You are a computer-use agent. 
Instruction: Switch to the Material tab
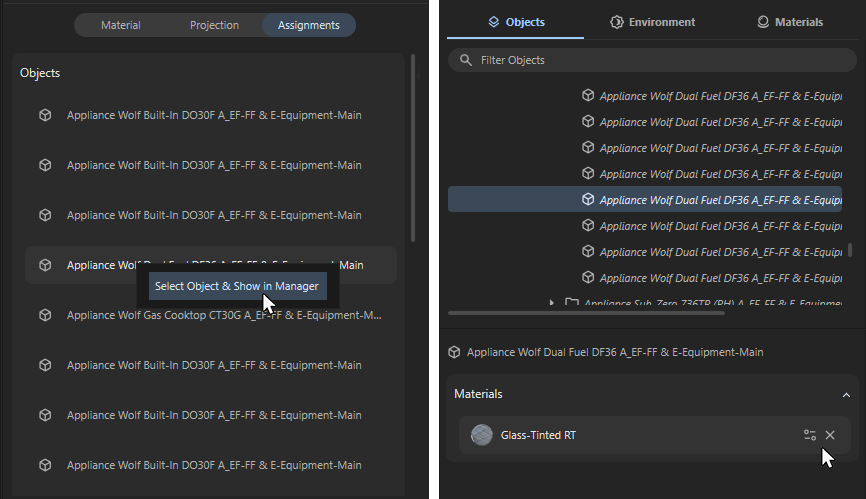click(x=120, y=25)
